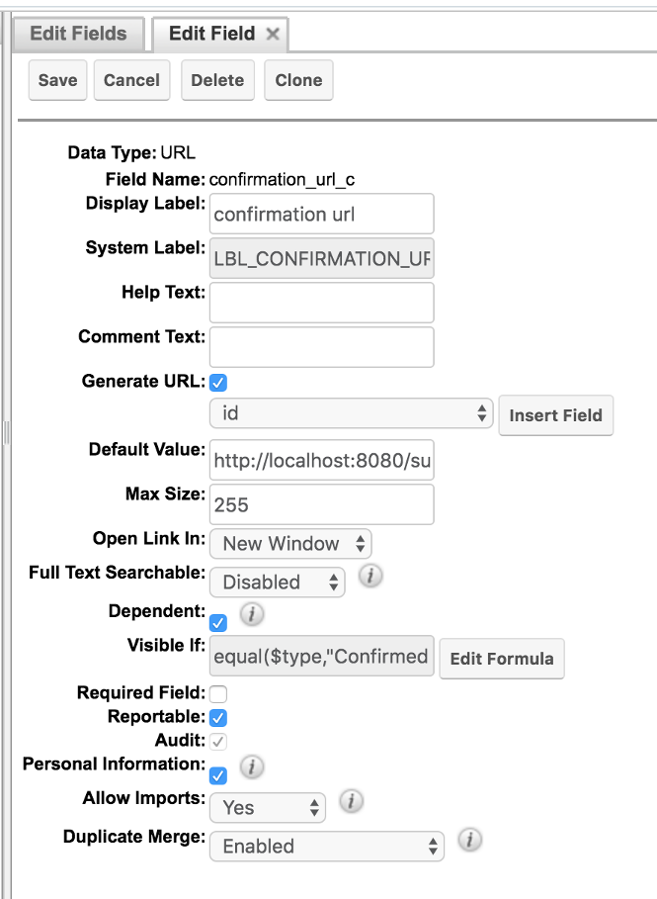
Task: Click info icon next to Full Text Searchable
Action: point(370,577)
